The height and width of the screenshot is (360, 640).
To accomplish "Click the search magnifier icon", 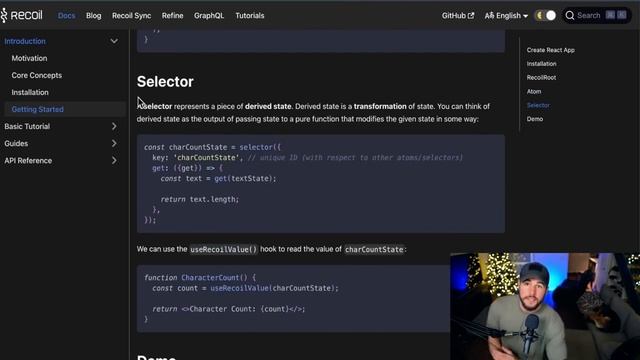I will [x=570, y=16].
